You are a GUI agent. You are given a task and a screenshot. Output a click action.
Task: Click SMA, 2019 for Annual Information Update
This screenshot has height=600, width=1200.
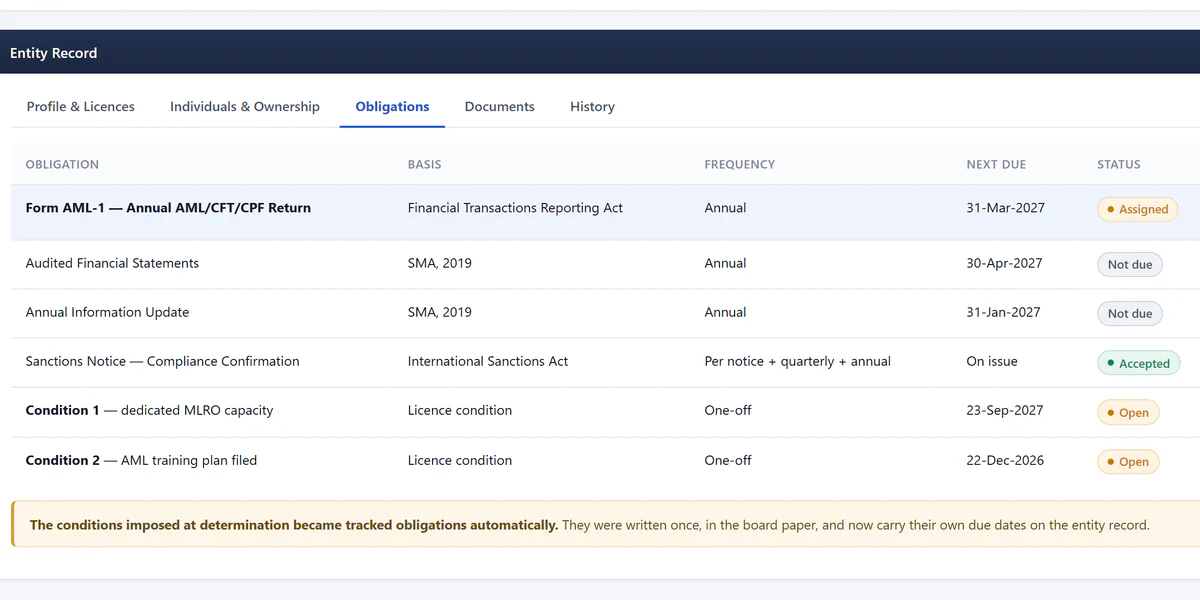(x=439, y=312)
